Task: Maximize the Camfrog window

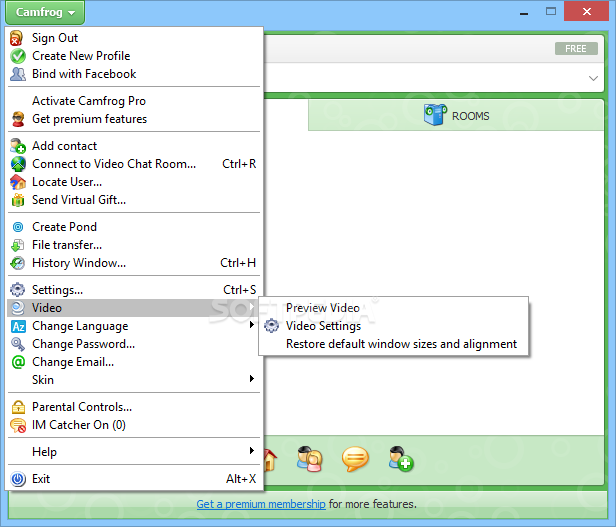Action: [551, 11]
